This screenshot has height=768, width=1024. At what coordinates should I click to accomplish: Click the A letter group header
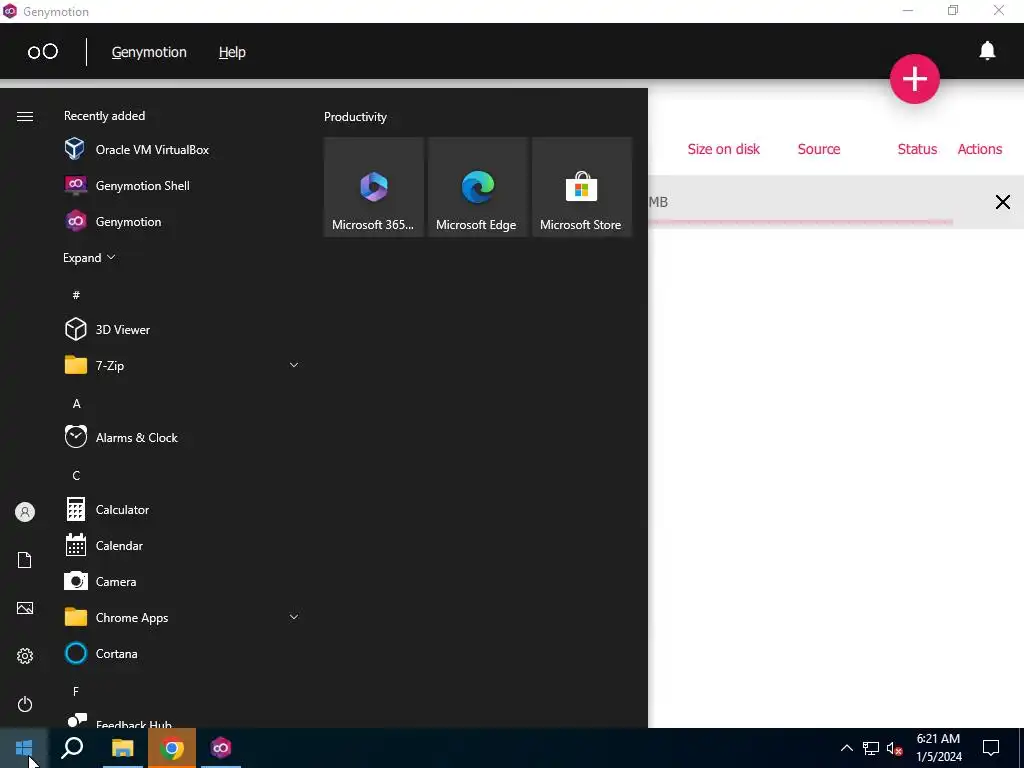76,404
